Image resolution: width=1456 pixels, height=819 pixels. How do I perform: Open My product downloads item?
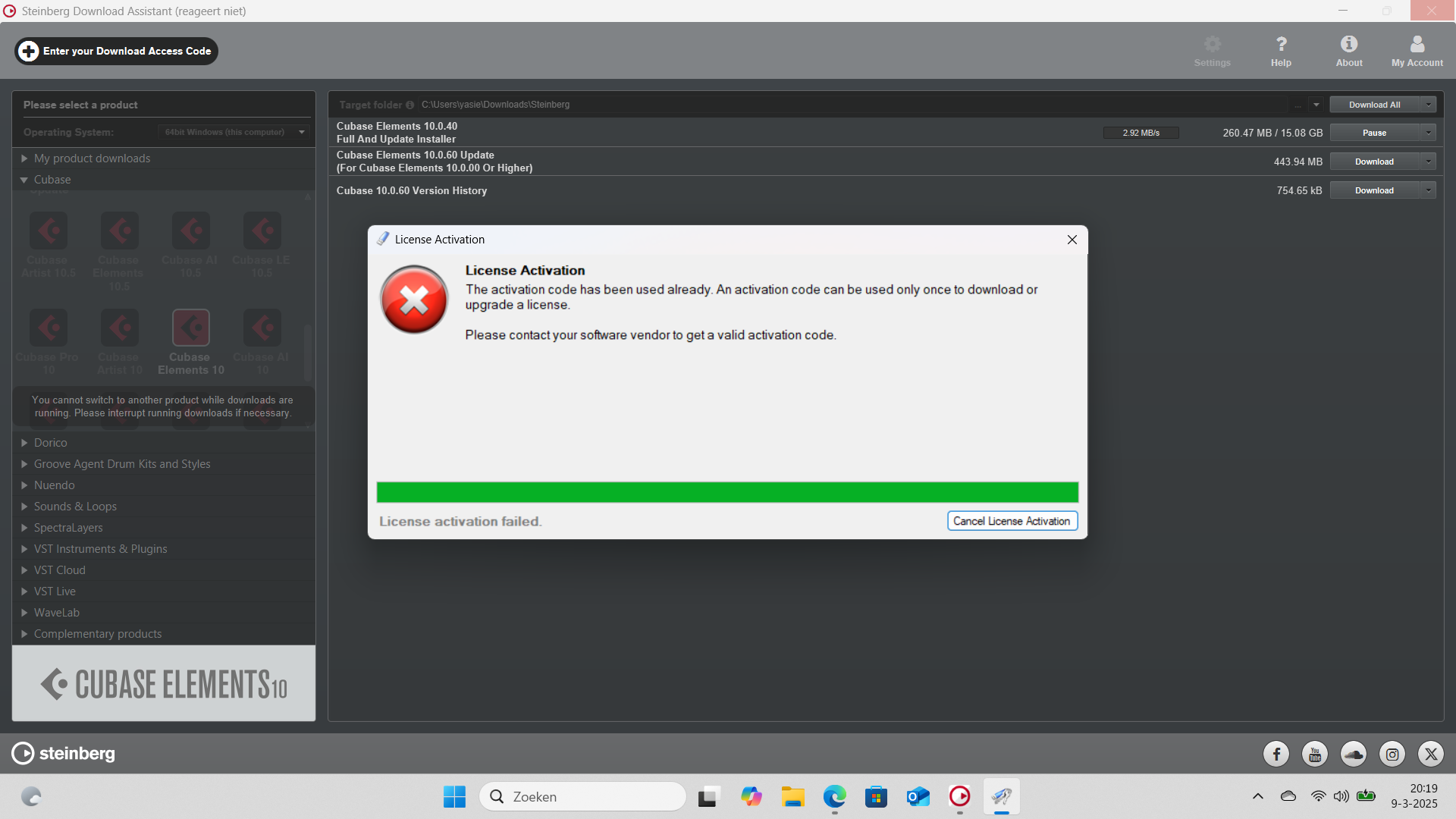coord(92,158)
